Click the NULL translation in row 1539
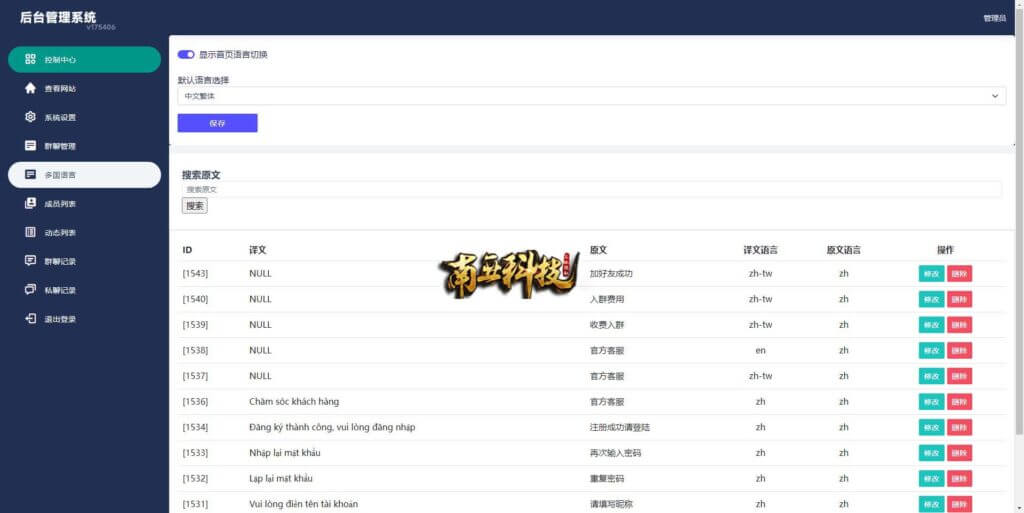The height and width of the screenshot is (513, 1024). click(x=260, y=325)
